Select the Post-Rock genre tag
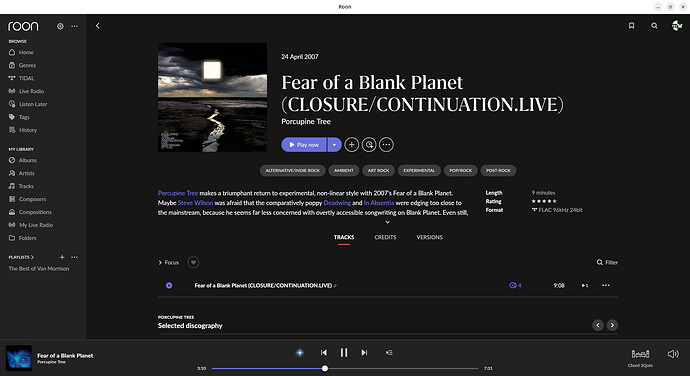The width and height of the screenshot is (690, 376). point(498,170)
